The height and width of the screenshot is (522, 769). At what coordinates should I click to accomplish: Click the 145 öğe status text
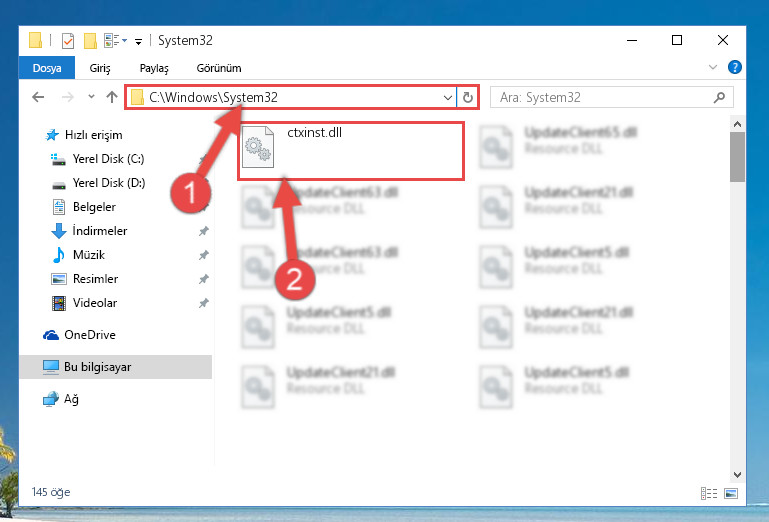tap(51, 492)
